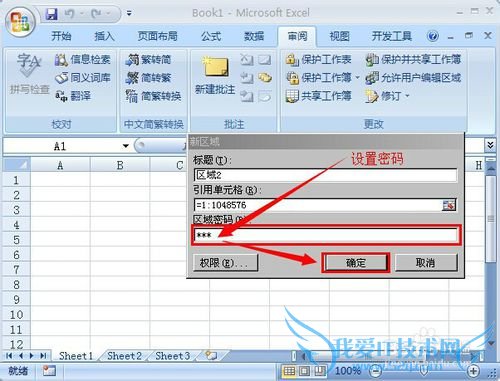Switch to the 插入 ribbon tab

[x=104, y=36]
